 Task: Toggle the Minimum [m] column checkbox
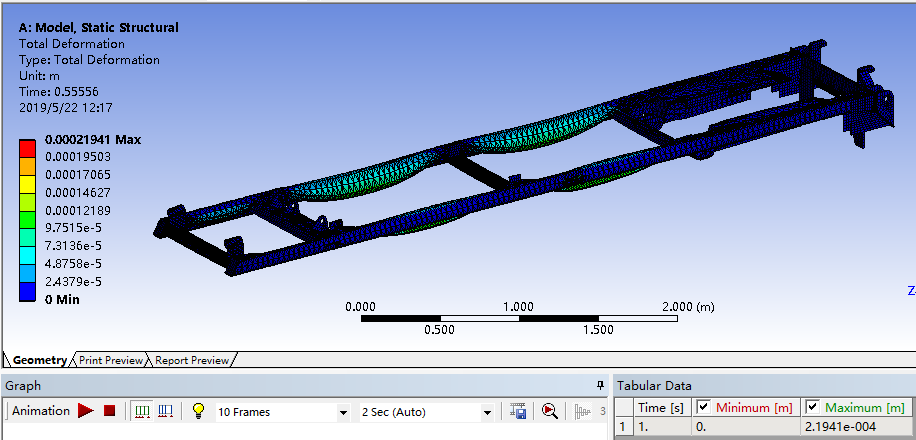click(x=703, y=407)
